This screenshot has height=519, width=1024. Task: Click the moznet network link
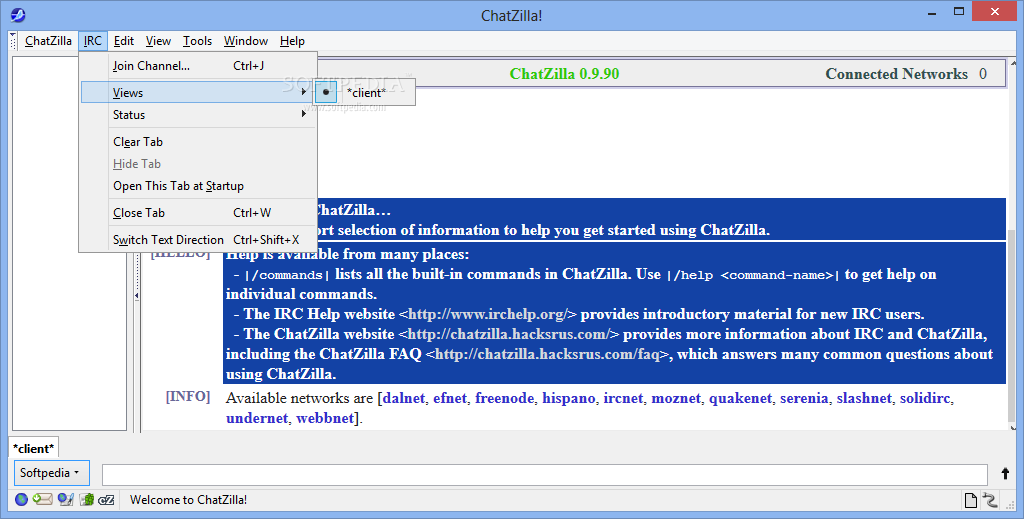pyautogui.click(x=676, y=398)
